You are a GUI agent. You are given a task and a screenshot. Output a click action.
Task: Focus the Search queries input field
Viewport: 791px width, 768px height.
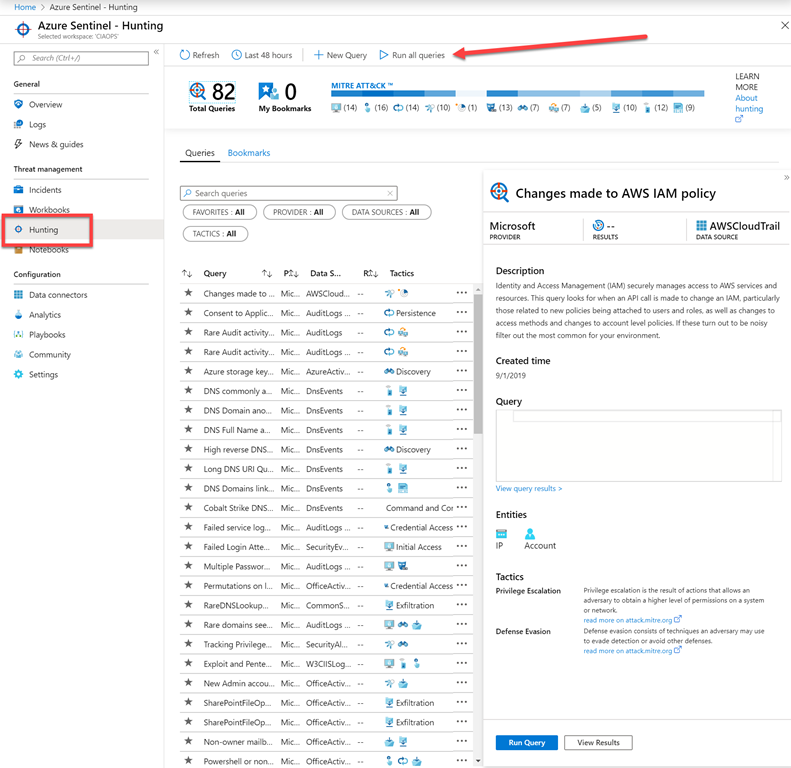coord(288,193)
